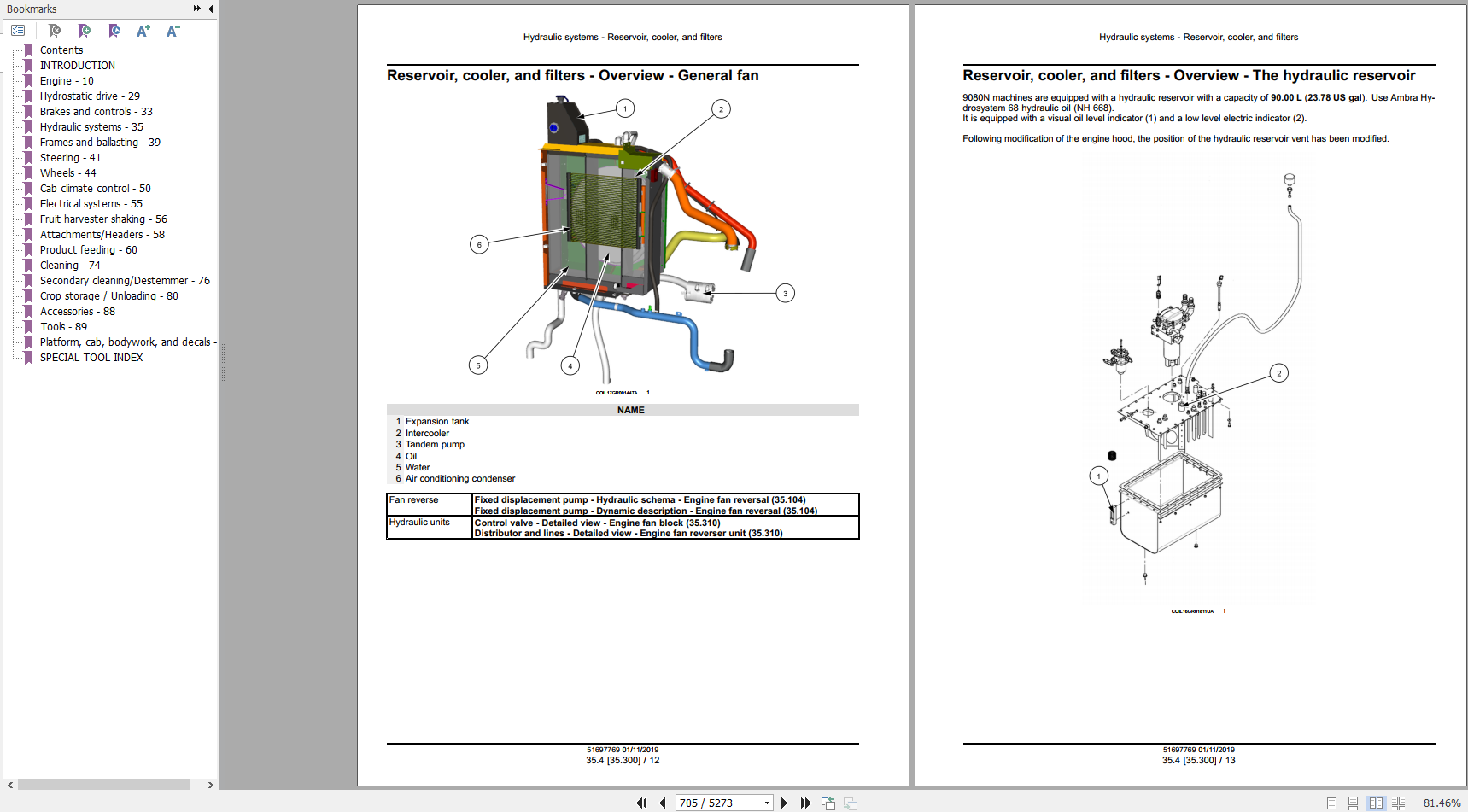Open the Hydraulic systems - 35 bookmark
The height and width of the screenshot is (812, 1468).
(x=91, y=127)
